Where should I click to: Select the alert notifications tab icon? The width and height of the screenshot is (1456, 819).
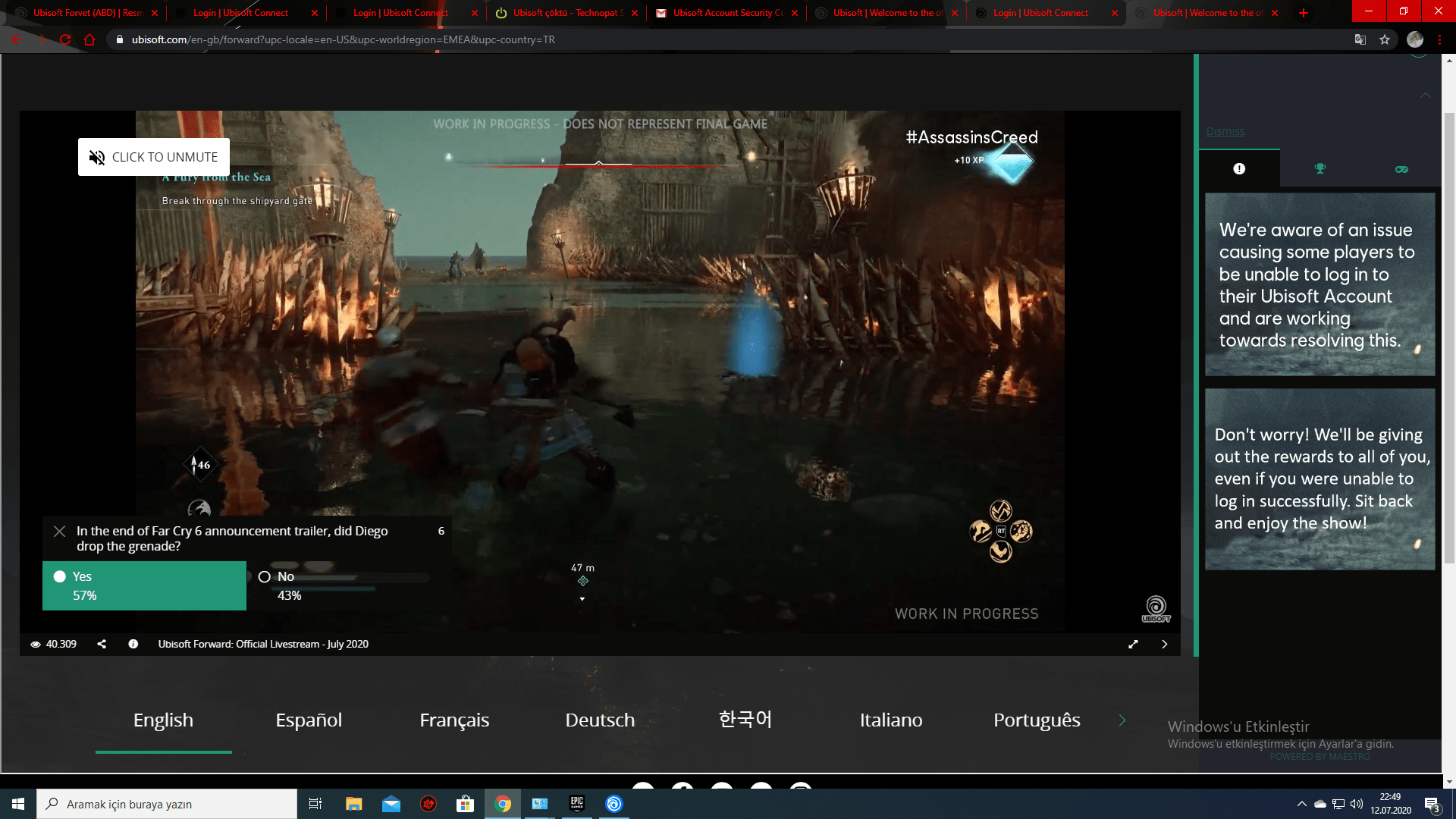click(1239, 168)
